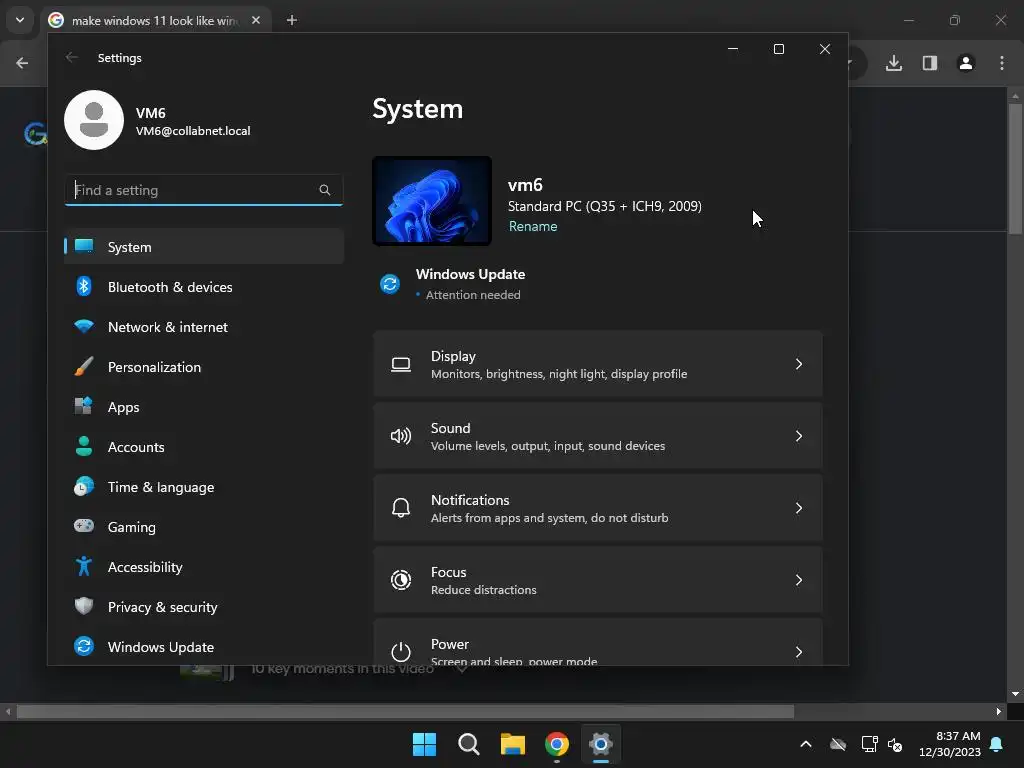This screenshot has height=768, width=1024.
Task: Open Apps settings category
Action: [x=204, y=407]
